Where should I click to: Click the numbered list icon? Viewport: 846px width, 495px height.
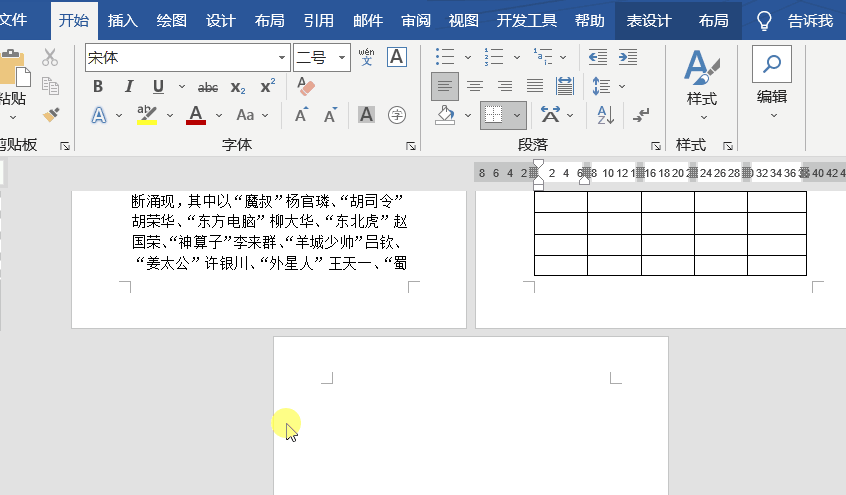494,57
